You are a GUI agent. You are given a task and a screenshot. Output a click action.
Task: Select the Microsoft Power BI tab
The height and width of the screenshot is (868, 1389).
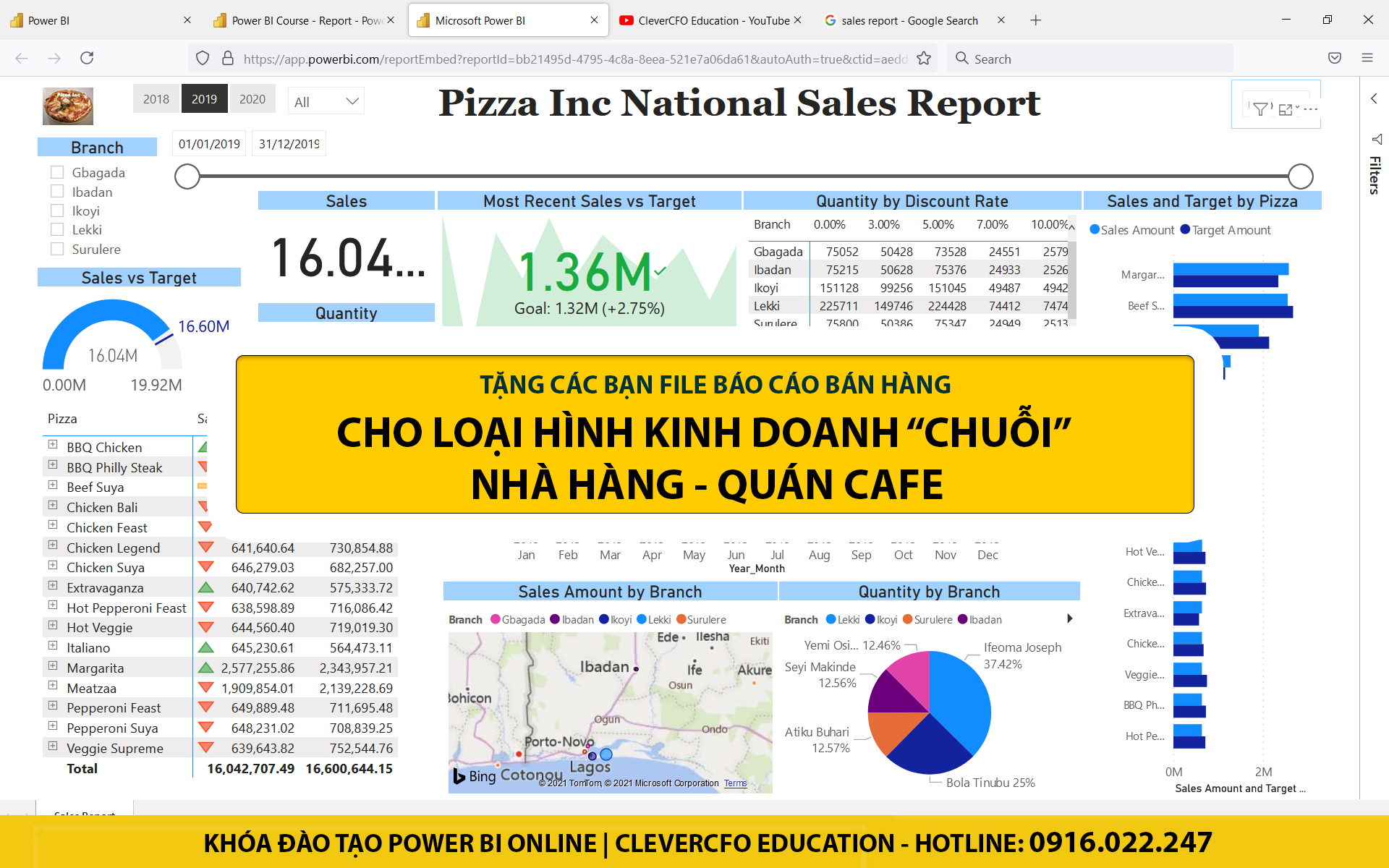coord(506,20)
